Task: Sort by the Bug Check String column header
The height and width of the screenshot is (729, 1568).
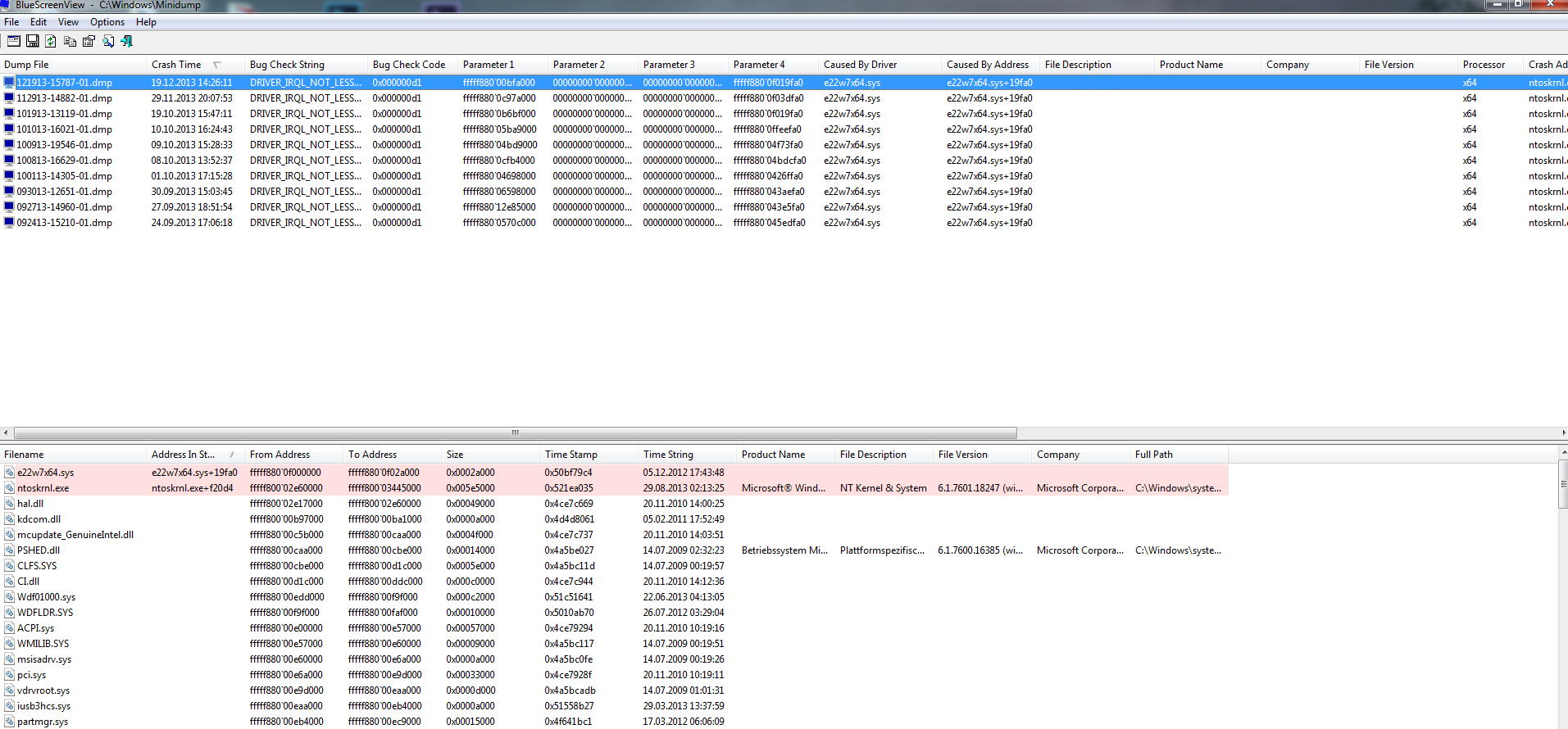Action: pos(307,65)
